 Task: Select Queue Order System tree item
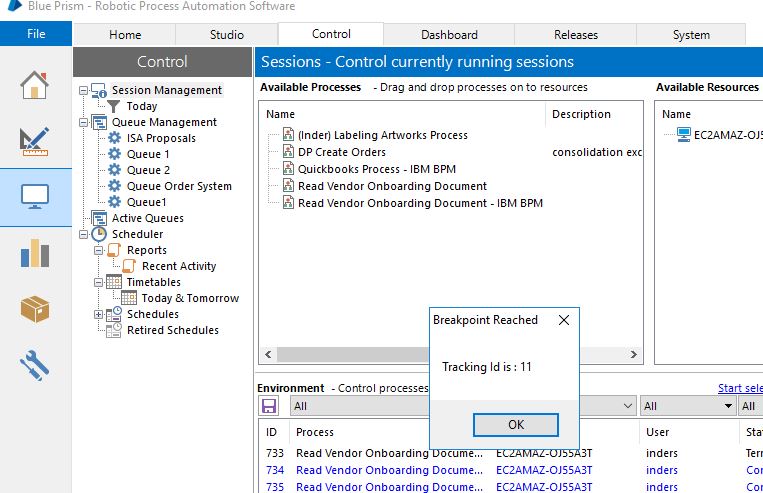pos(179,186)
